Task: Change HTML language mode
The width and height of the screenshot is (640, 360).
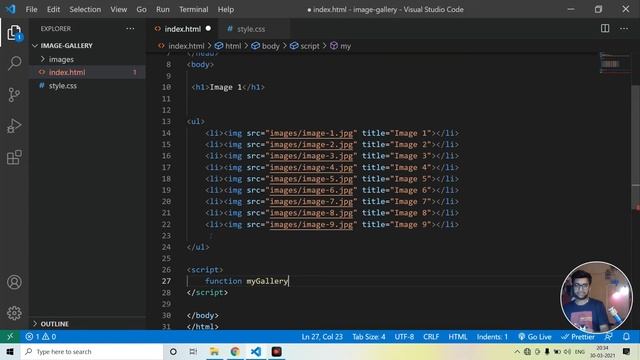Action: click(x=458, y=337)
